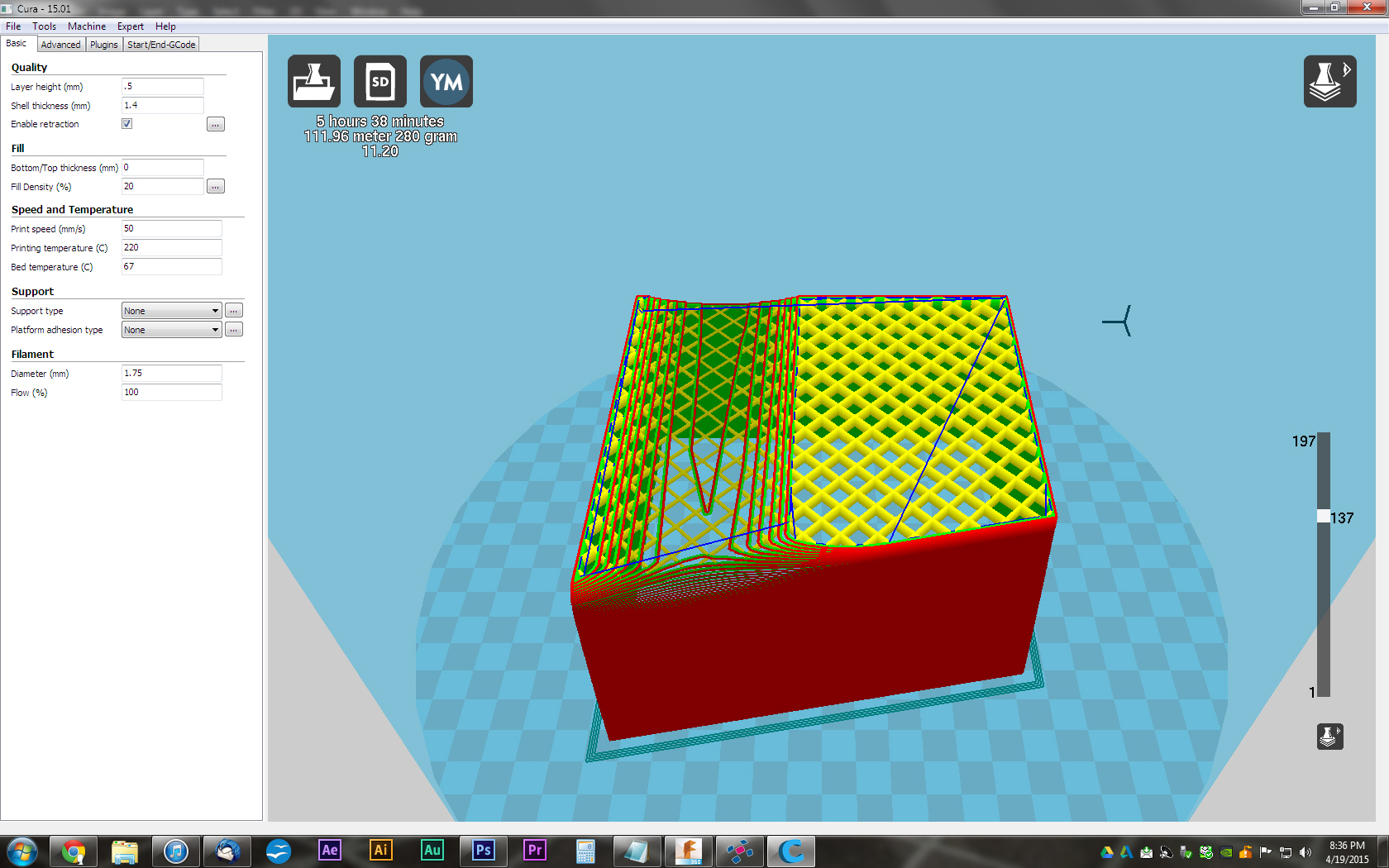Switch to the Advanced tab
This screenshot has height=868, width=1389.
pyautogui.click(x=60, y=45)
